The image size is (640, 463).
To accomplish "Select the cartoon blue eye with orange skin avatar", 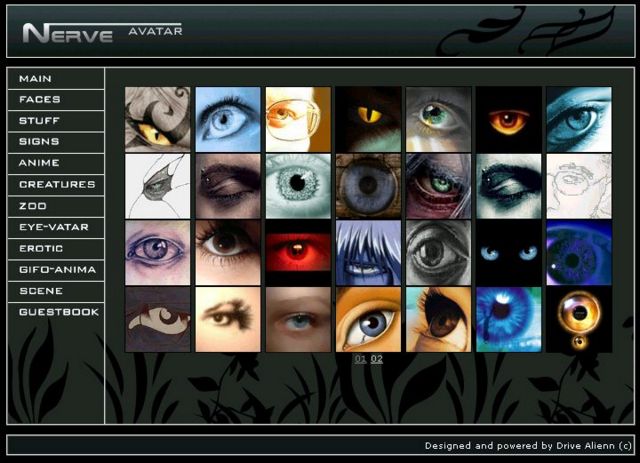I will [369, 319].
